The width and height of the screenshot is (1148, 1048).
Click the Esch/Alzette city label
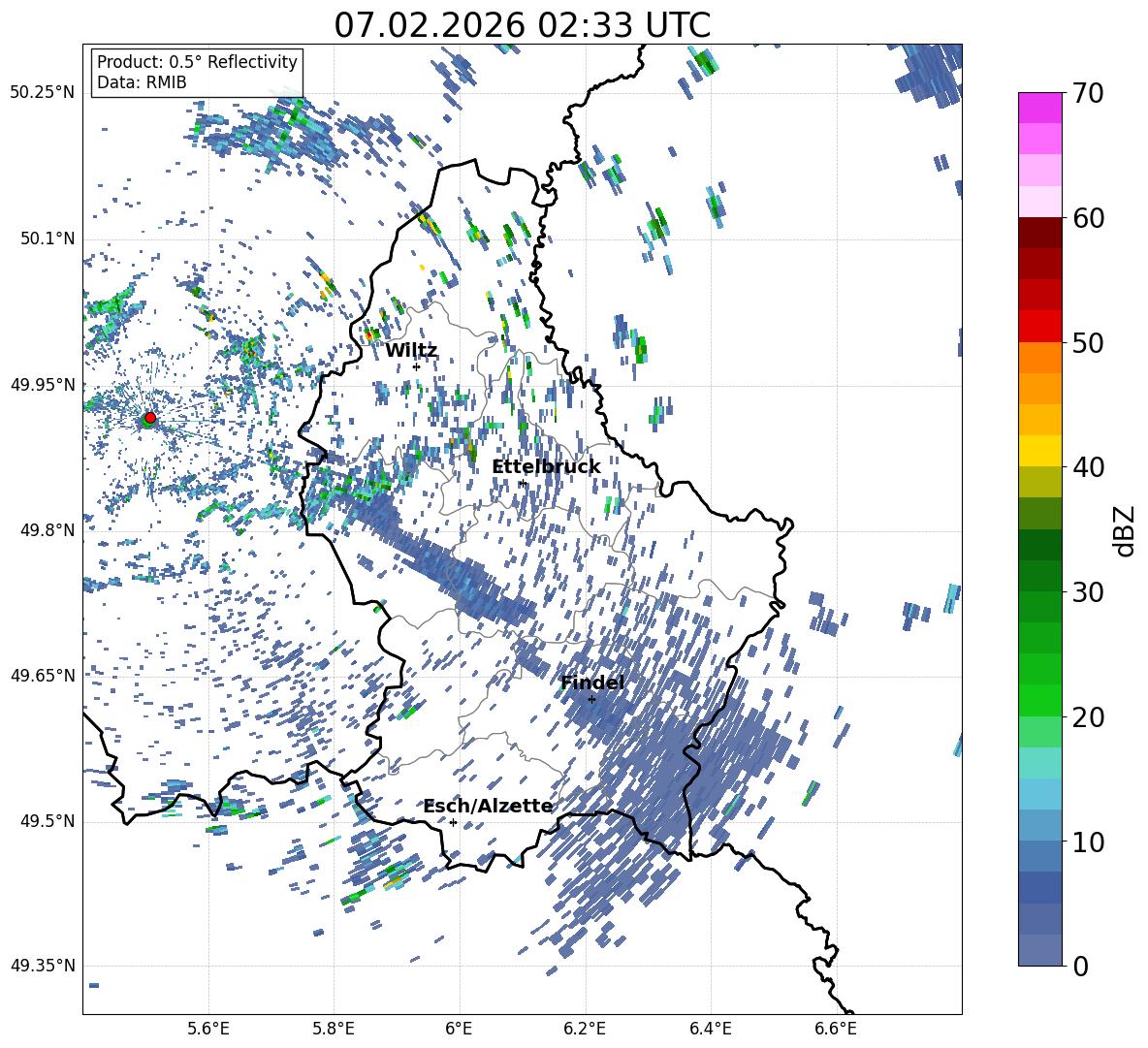(488, 807)
